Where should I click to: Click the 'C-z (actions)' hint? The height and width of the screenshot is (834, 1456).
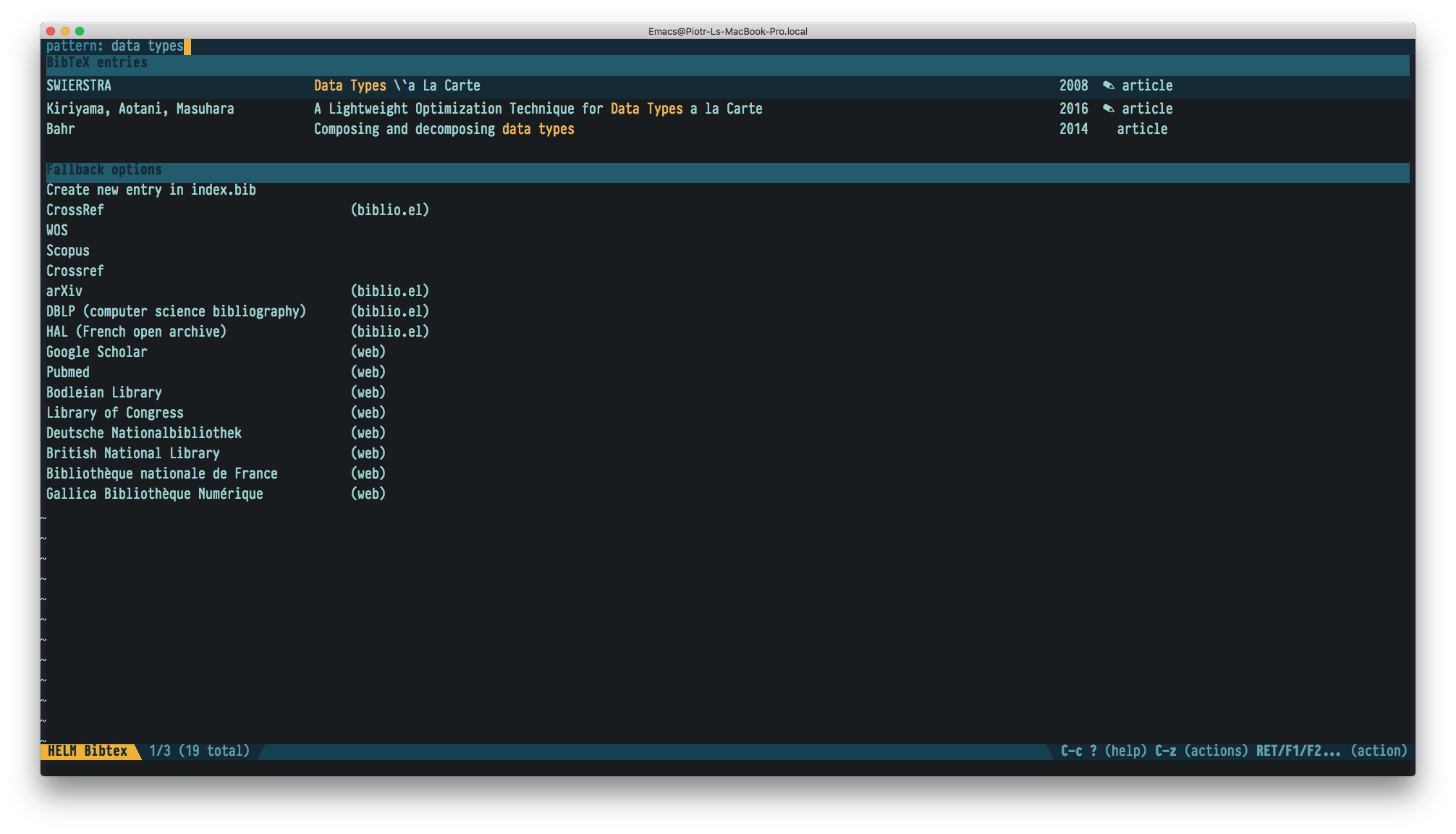tap(1201, 751)
